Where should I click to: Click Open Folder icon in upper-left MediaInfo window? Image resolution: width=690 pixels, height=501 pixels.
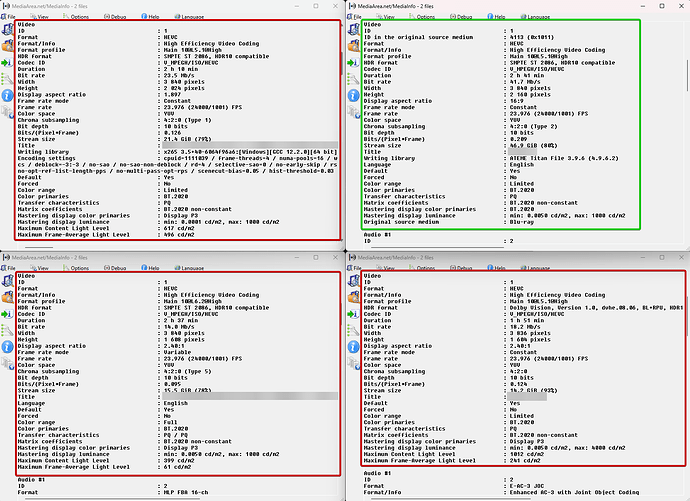pos(7,46)
